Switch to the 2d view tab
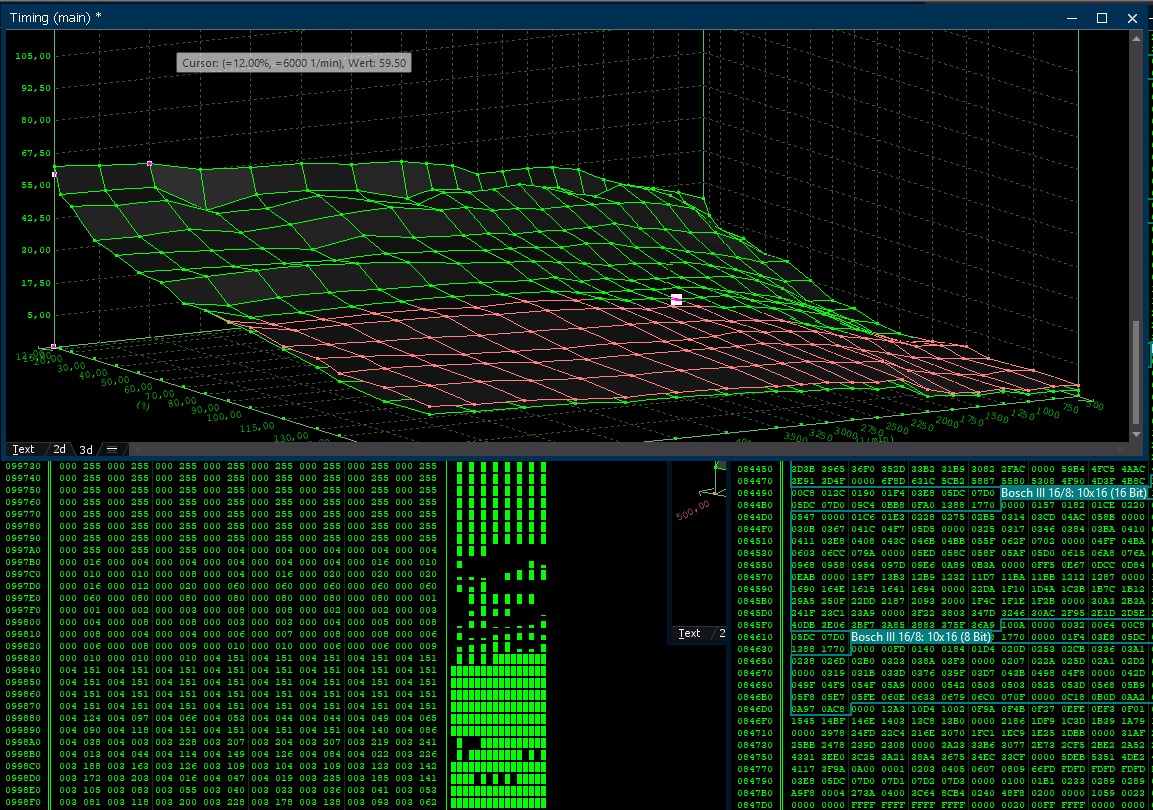The width and height of the screenshot is (1153, 810). (59, 449)
